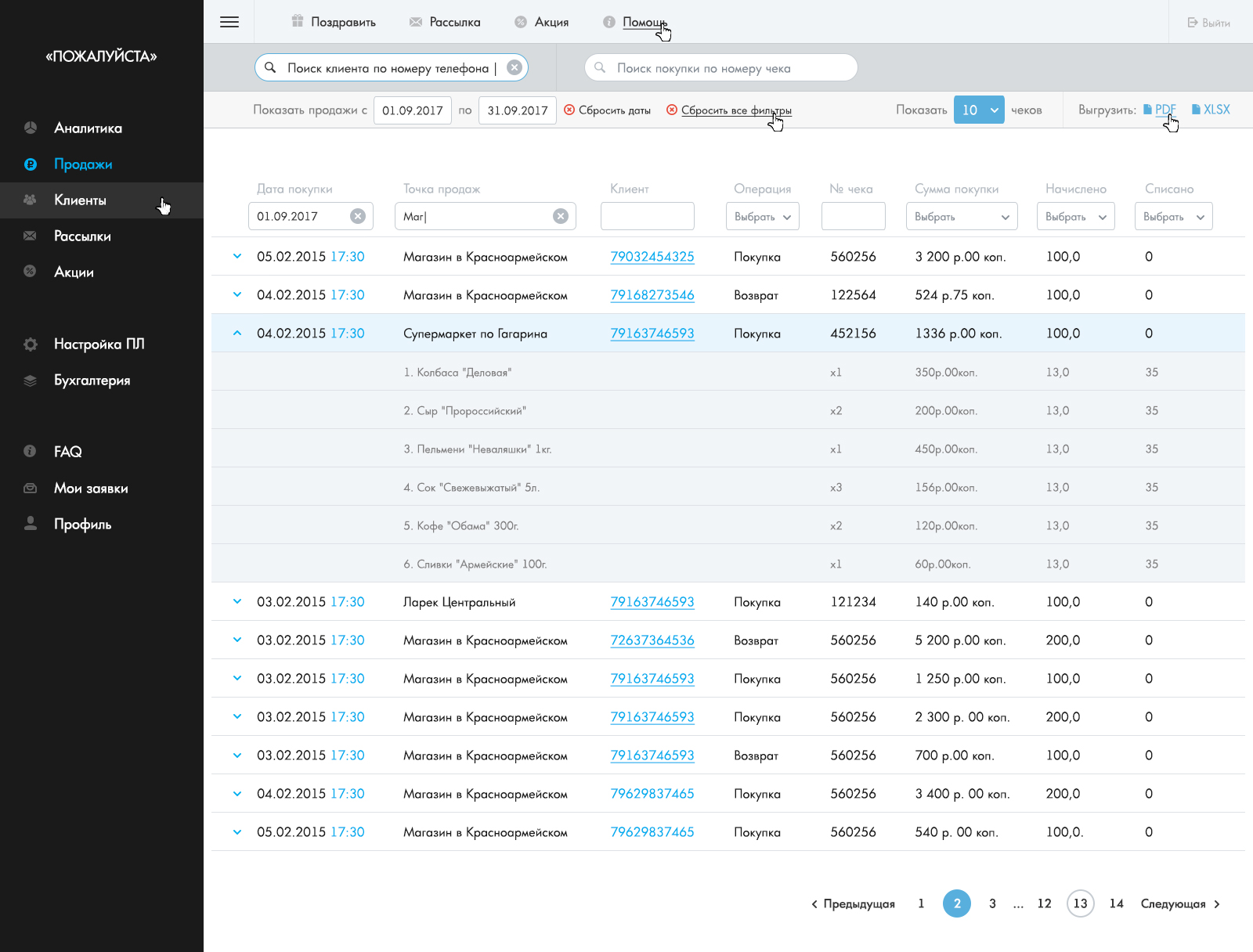Export sales as PDF

(1160, 110)
